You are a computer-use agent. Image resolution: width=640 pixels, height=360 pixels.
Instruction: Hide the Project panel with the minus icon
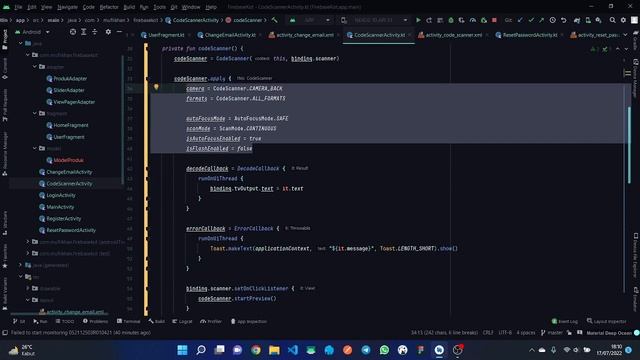coord(119,32)
